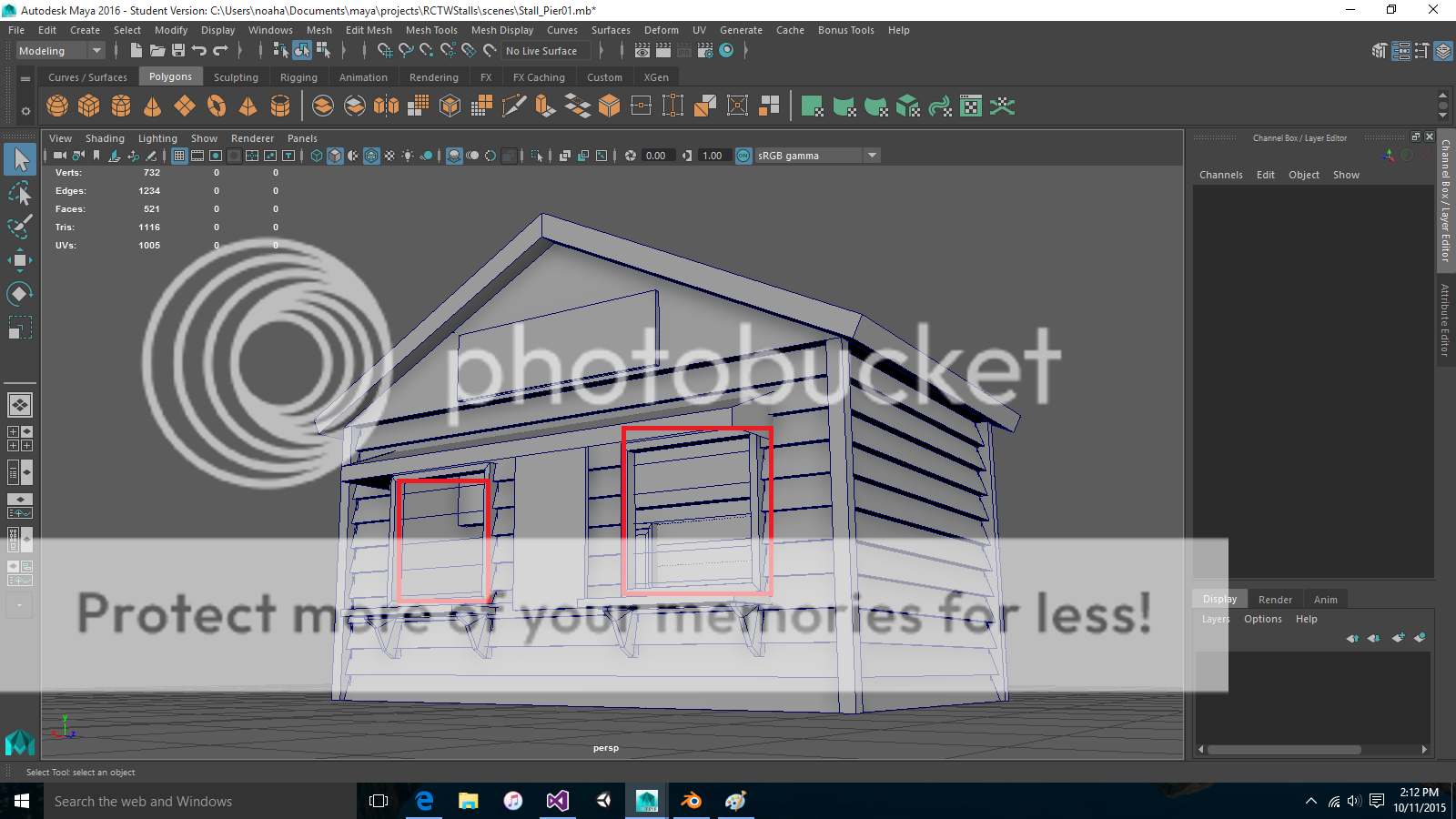Viewport: 1456px width, 819px height.
Task: Open the Mesh Display menu
Action: tap(502, 30)
